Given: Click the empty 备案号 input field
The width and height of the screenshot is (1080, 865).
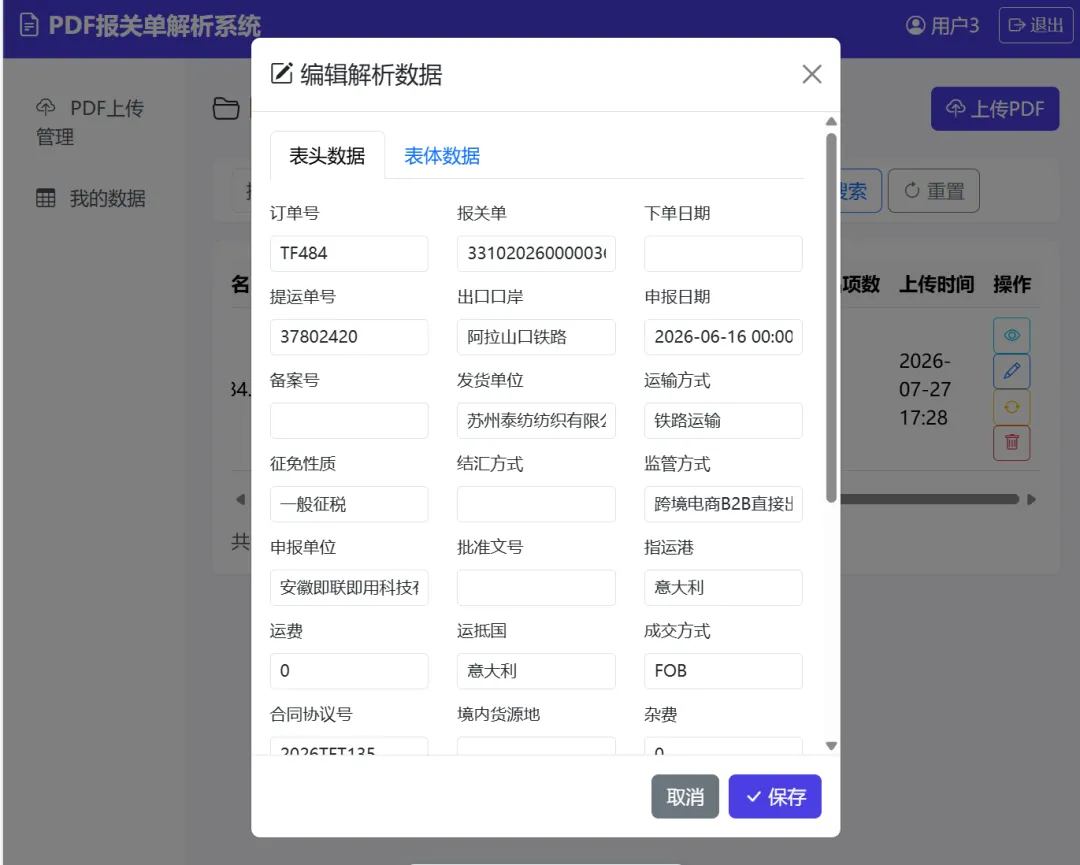Looking at the screenshot, I should pos(349,421).
